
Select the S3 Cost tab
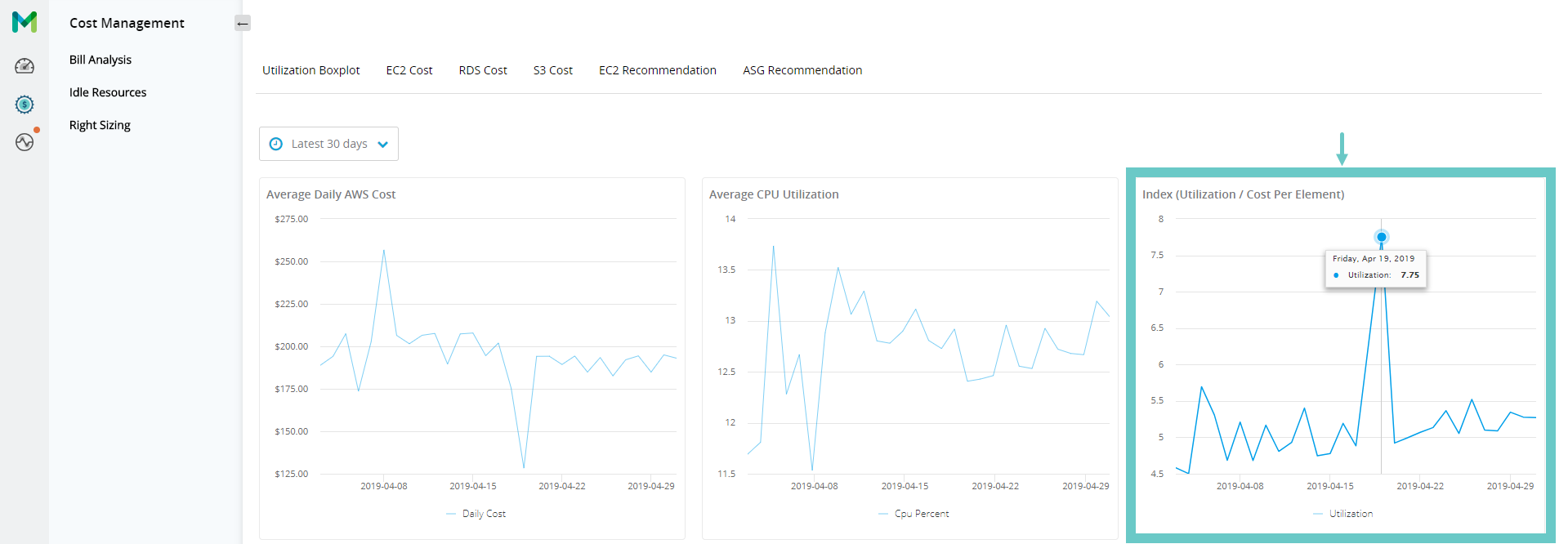pos(553,70)
